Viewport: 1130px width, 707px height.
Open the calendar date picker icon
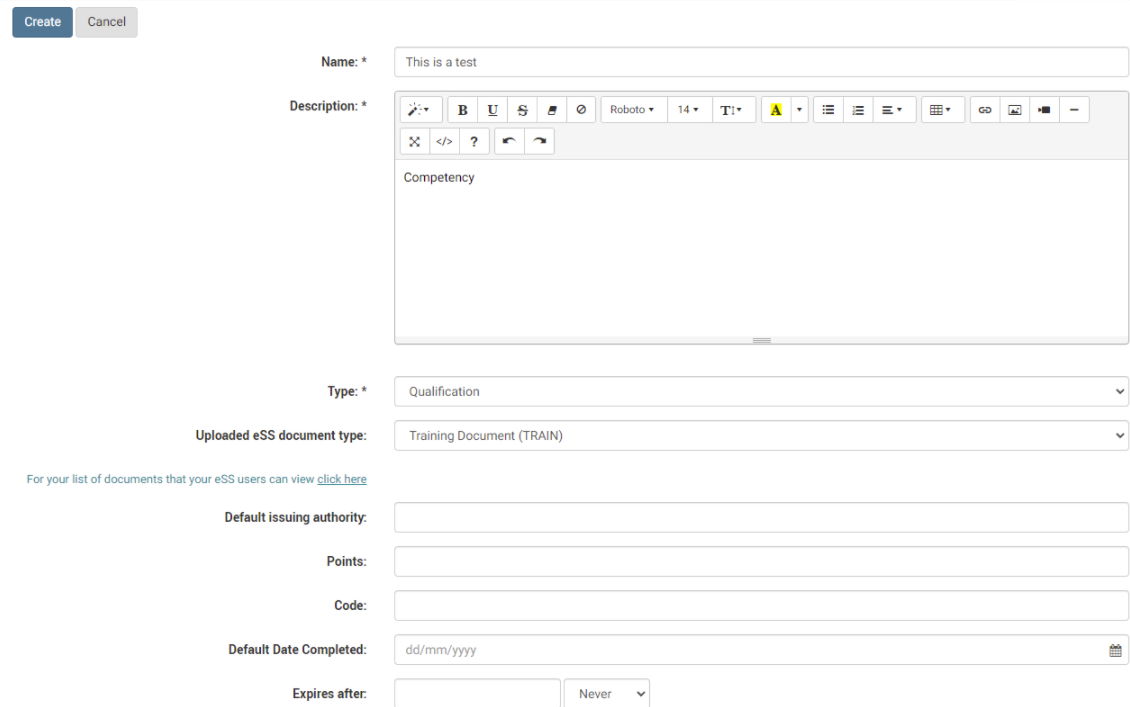click(x=1115, y=650)
